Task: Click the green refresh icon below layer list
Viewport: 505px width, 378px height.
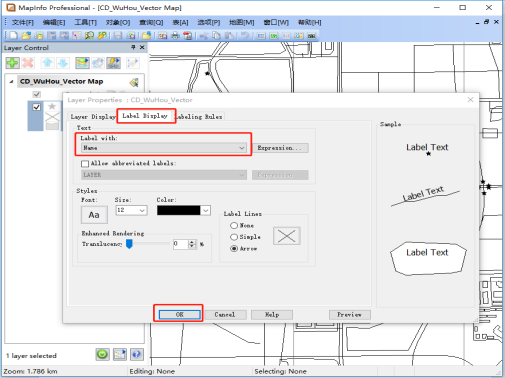Action: 102,354
